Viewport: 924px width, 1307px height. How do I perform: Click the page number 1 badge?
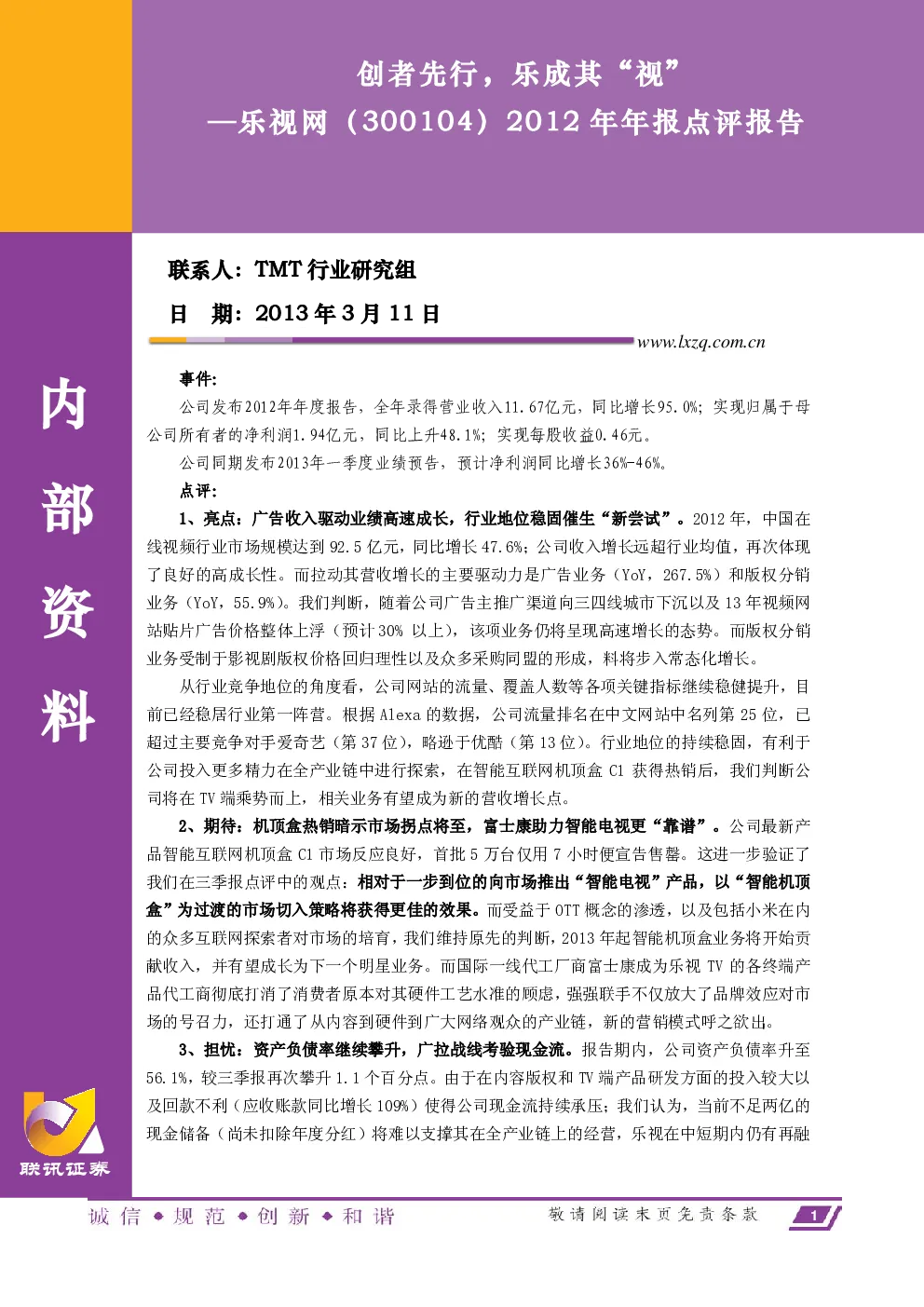(815, 1216)
